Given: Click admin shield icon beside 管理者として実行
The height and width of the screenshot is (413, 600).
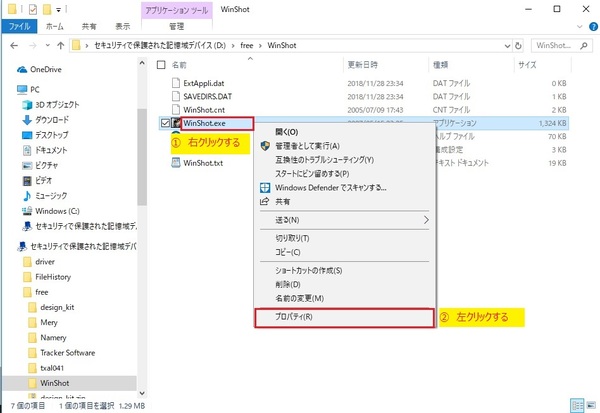Looking at the screenshot, I should pos(265,146).
